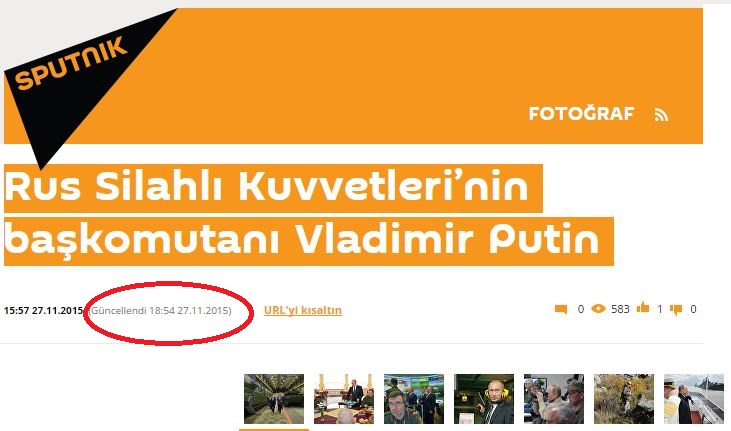This screenshot has height=431, width=731.
Task: Select the first thumbnail with tanks hangar
Action: 274,398
